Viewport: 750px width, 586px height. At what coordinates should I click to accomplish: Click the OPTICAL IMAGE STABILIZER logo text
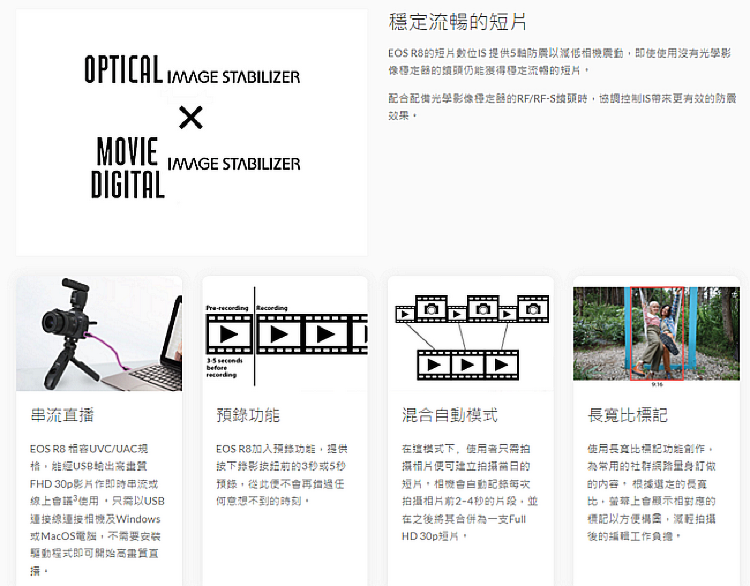click(192, 70)
